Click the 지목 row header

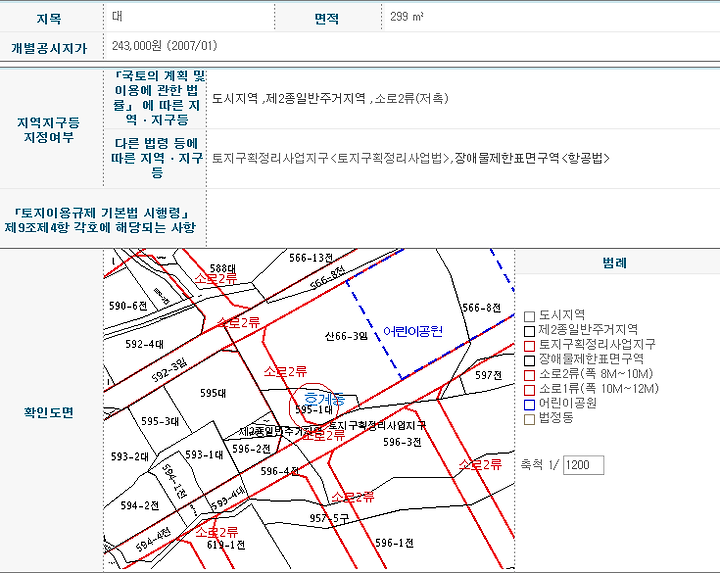[49, 19]
